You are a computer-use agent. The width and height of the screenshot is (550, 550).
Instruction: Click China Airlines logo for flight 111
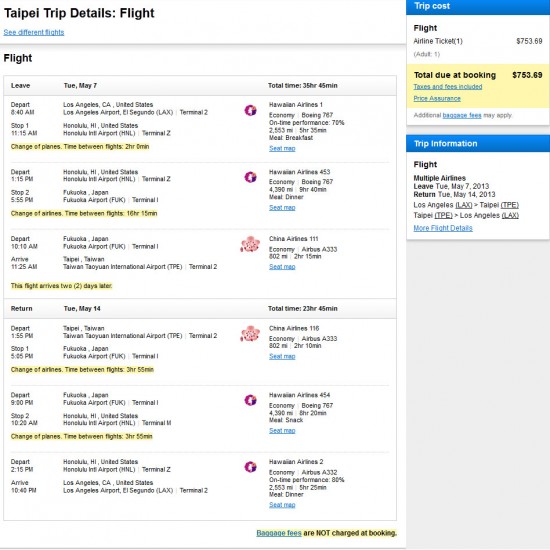[250, 244]
